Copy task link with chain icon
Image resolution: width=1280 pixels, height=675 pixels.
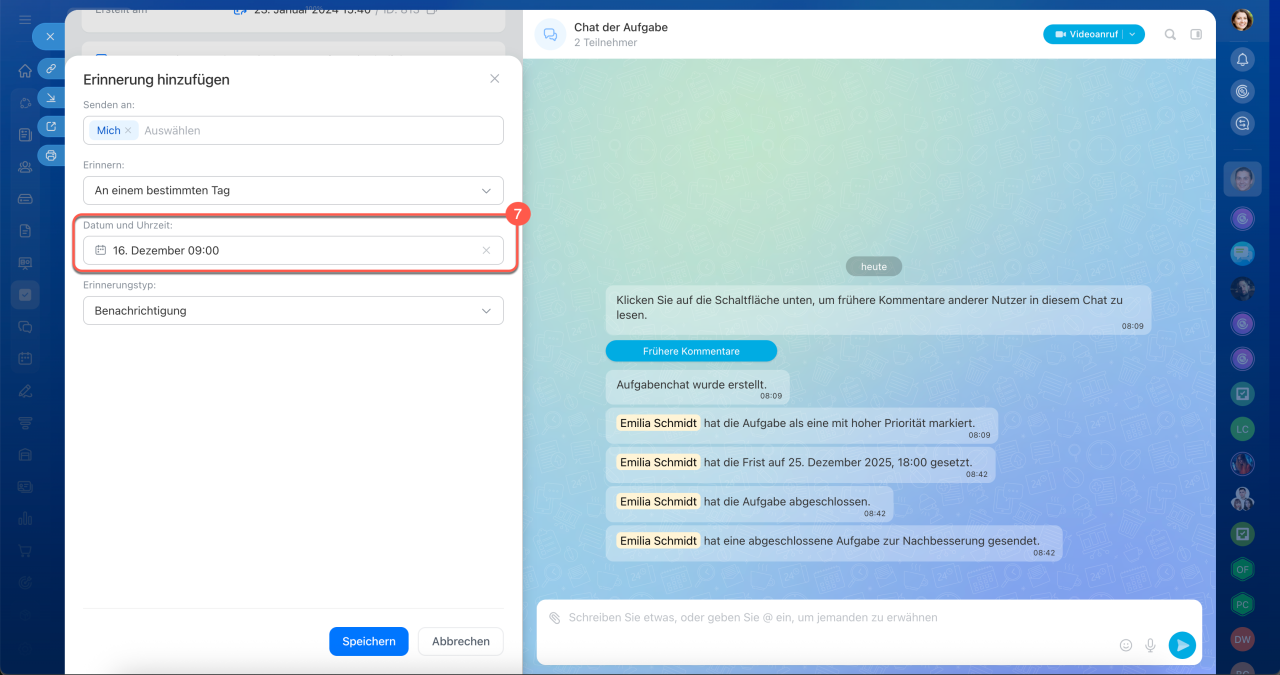point(51,68)
